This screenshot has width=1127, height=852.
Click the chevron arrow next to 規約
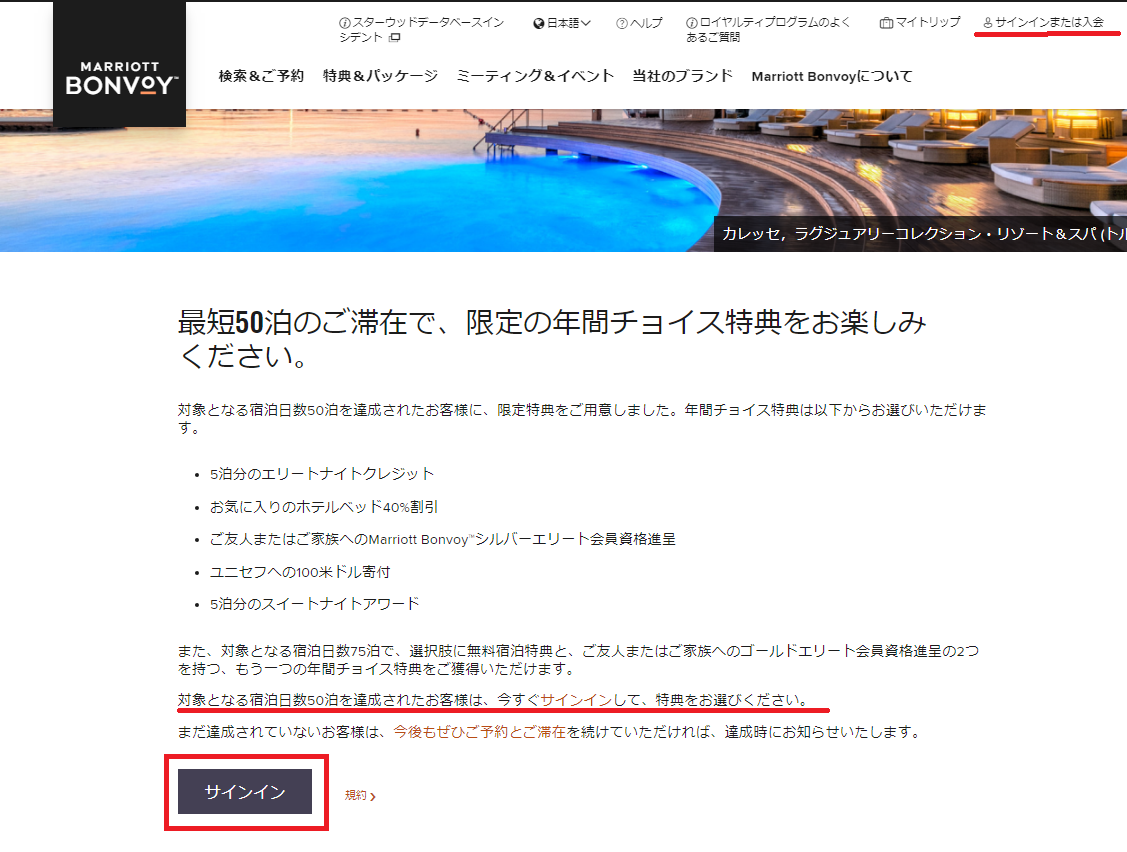[x=372, y=797]
